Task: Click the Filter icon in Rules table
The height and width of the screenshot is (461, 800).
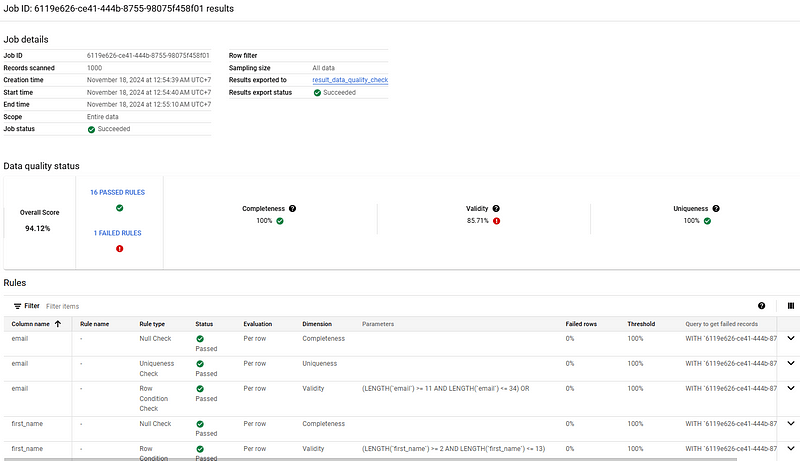Action: point(17,306)
